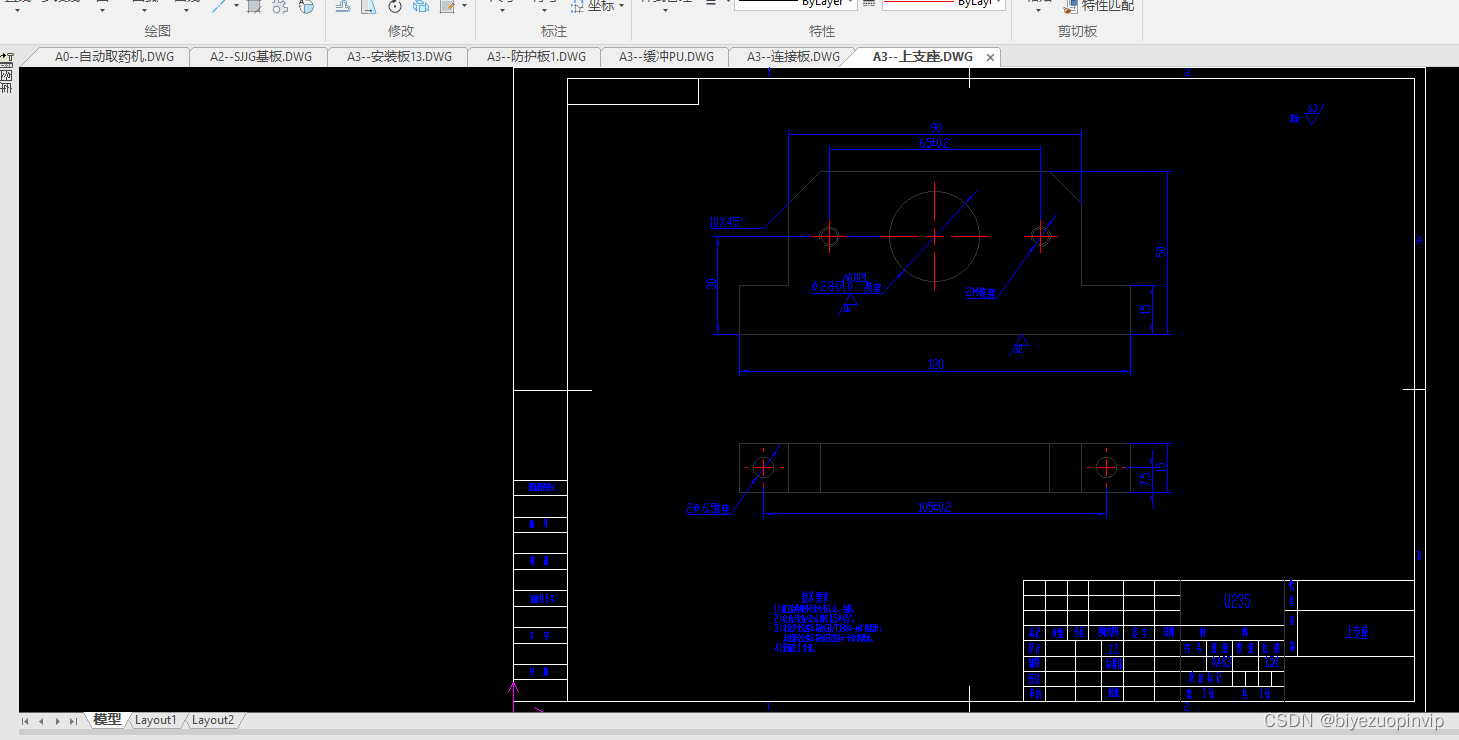Viewport: 1459px width, 740px height.
Task: Select the 上支座 part name in title block
Action: pyautogui.click(x=1356, y=633)
